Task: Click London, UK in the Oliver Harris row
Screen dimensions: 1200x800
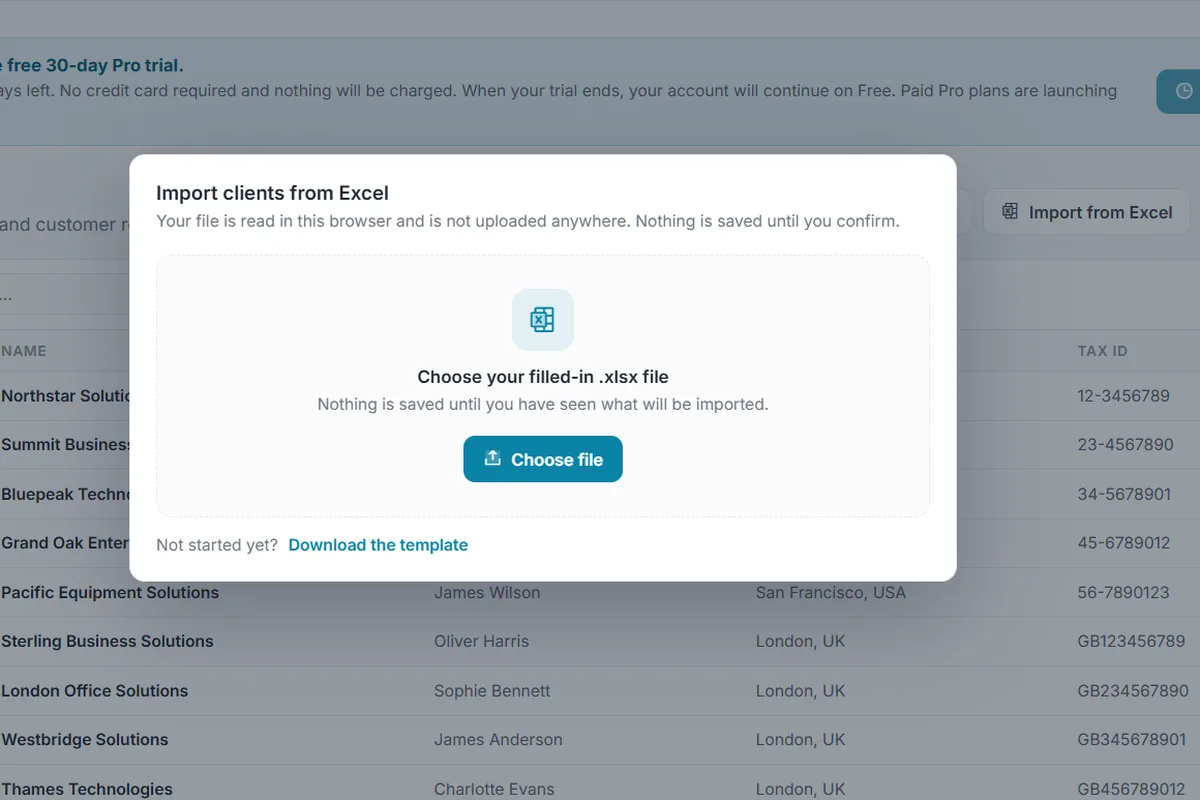Action: click(x=801, y=641)
